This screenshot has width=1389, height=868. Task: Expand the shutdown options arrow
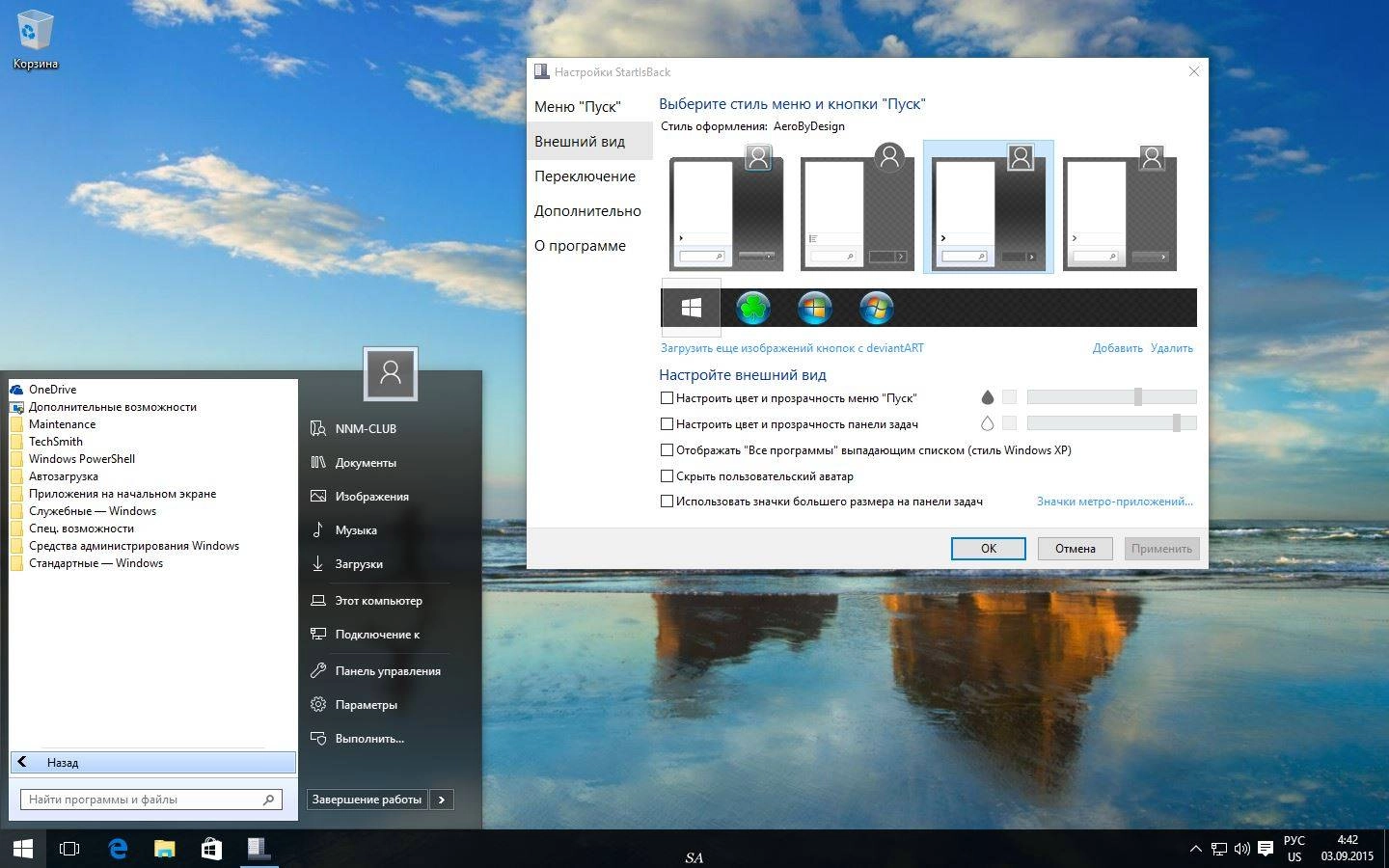(x=442, y=800)
